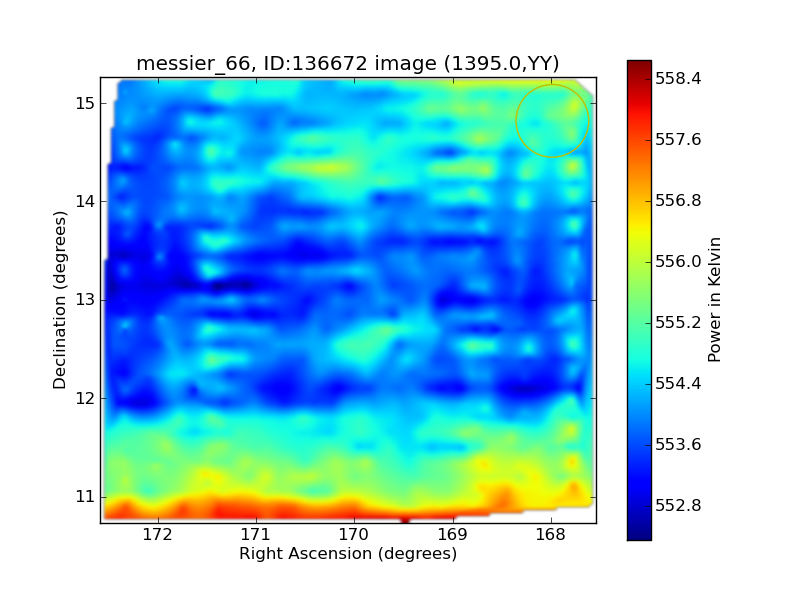Click the y-axis tick label '13'

point(85,300)
